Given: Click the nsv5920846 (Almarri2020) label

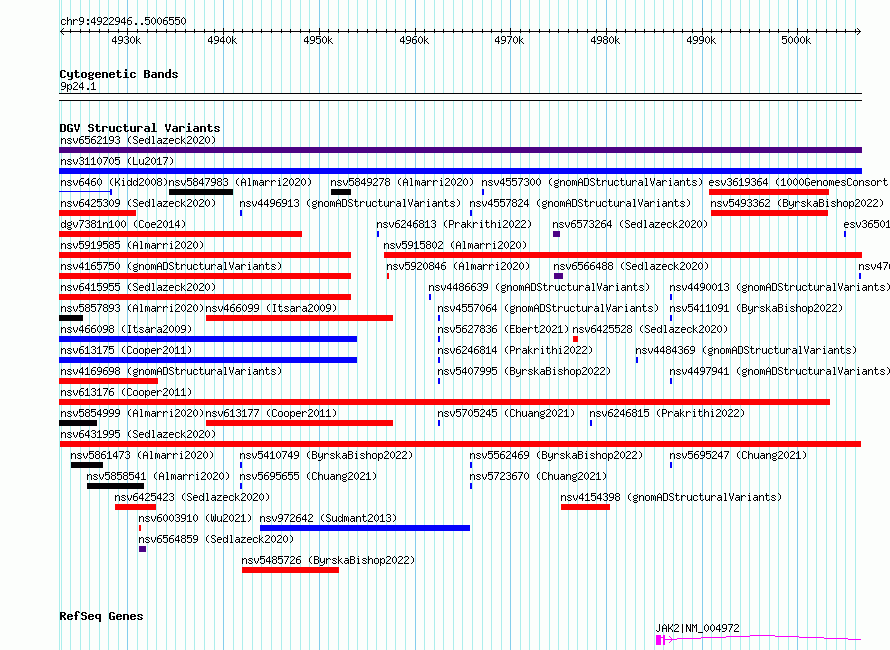Looking at the screenshot, I should [x=458, y=266].
